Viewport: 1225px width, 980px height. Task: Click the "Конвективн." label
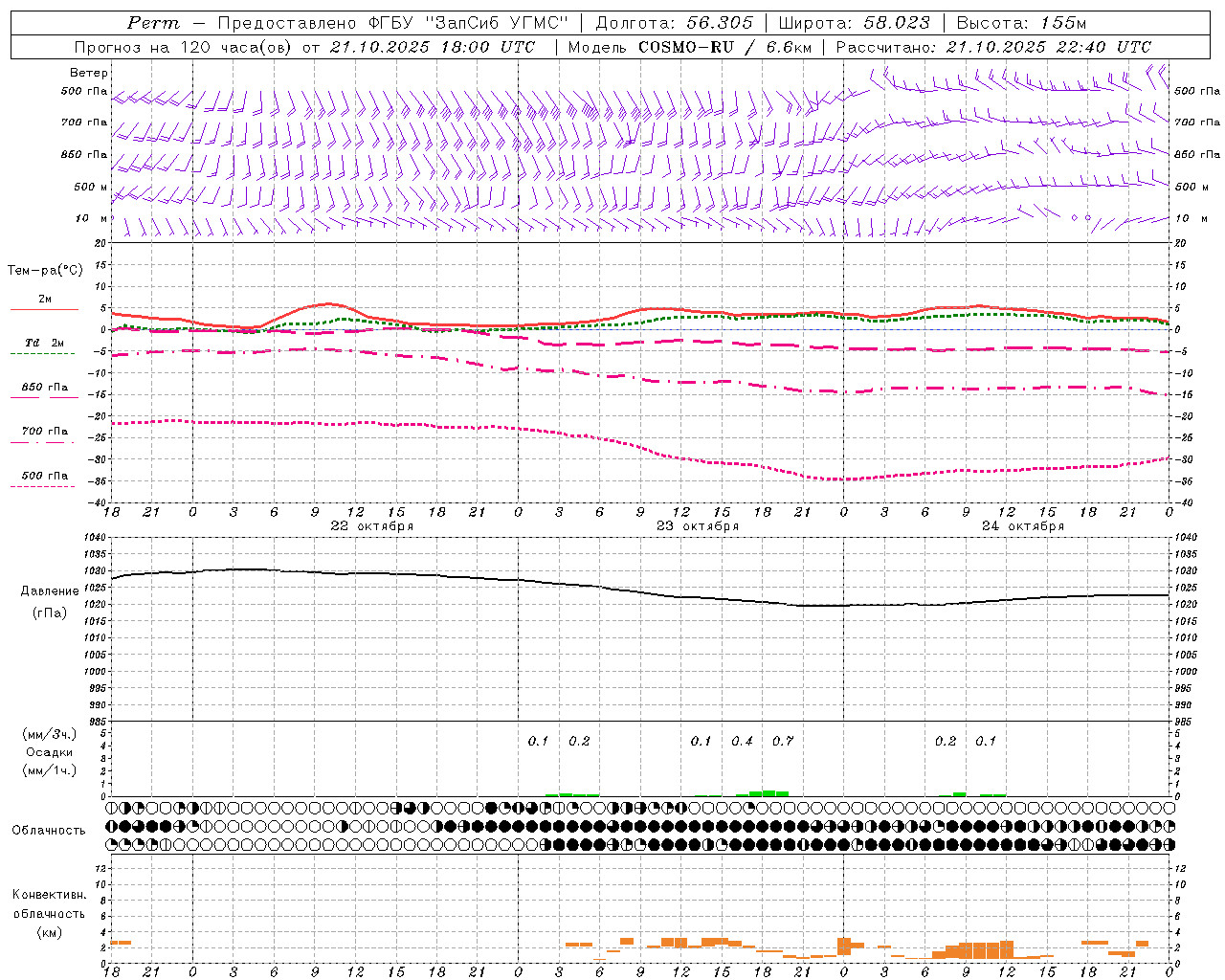coord(50,895)
